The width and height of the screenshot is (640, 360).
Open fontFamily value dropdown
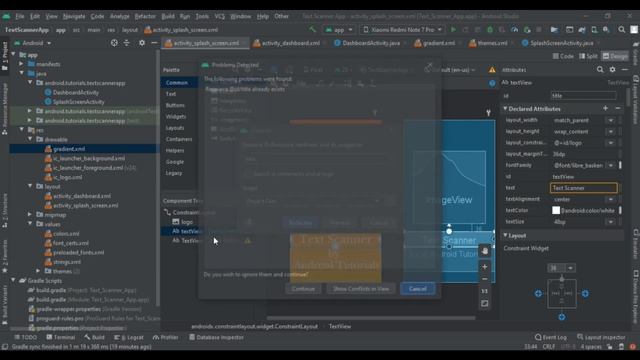tap(611, 165)
